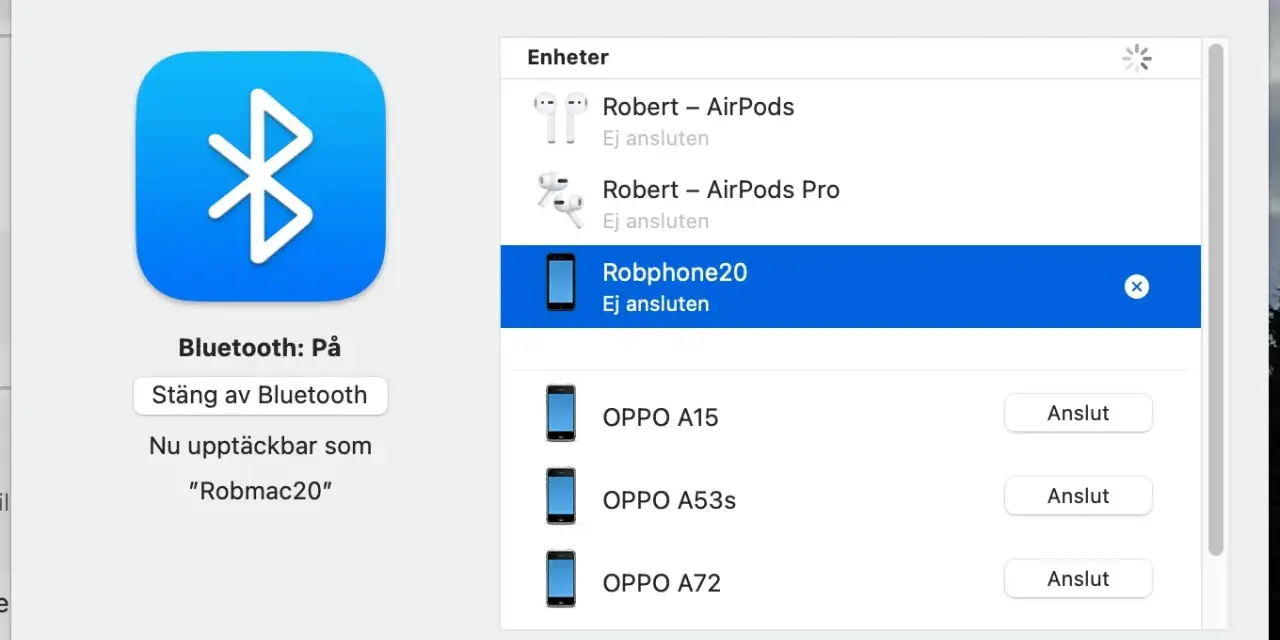Click the AirPods Pro device icon
This screenshot has height=640, width=1280.
[560, 201]
